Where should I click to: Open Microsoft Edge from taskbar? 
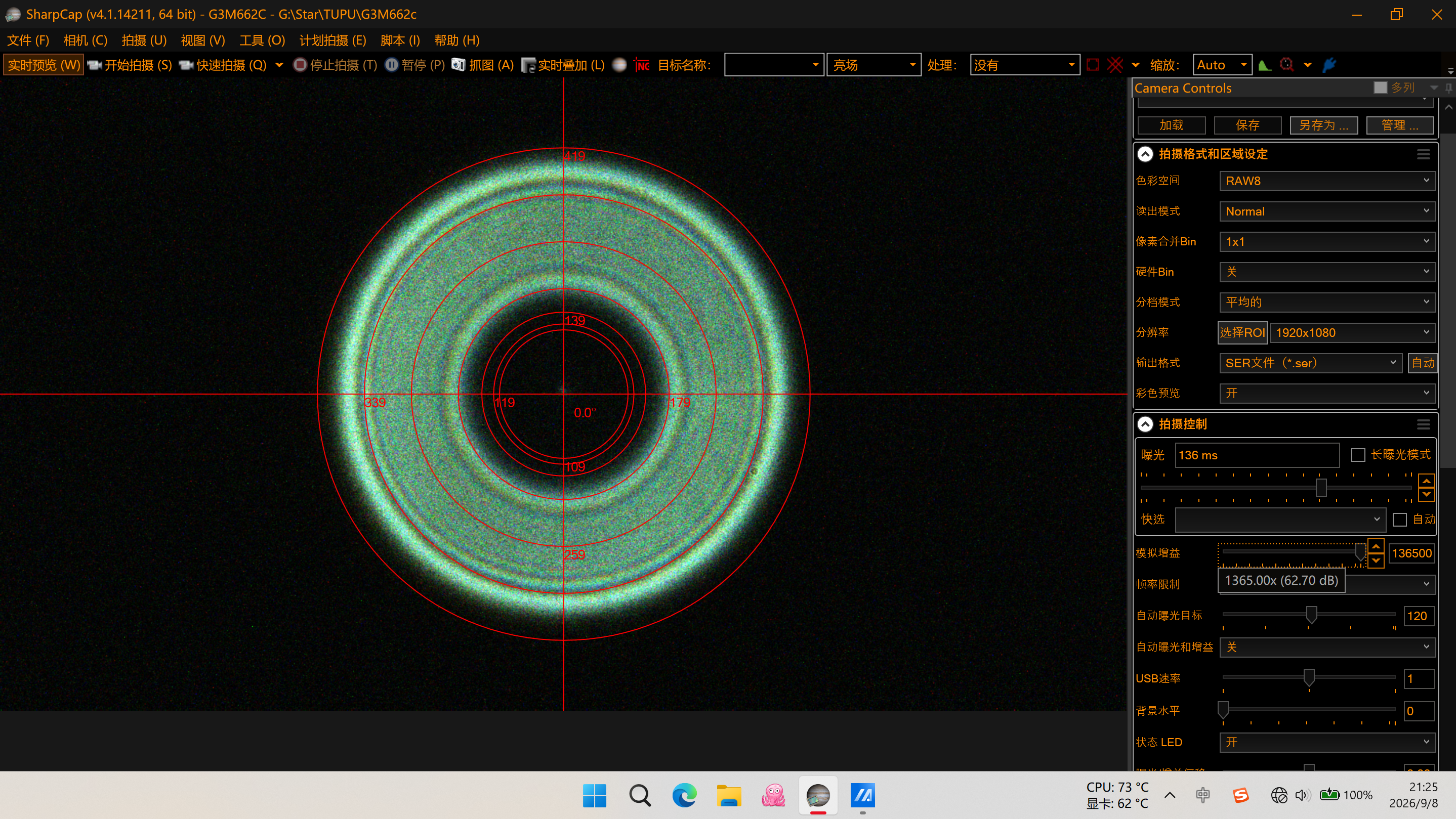(684, 795)
